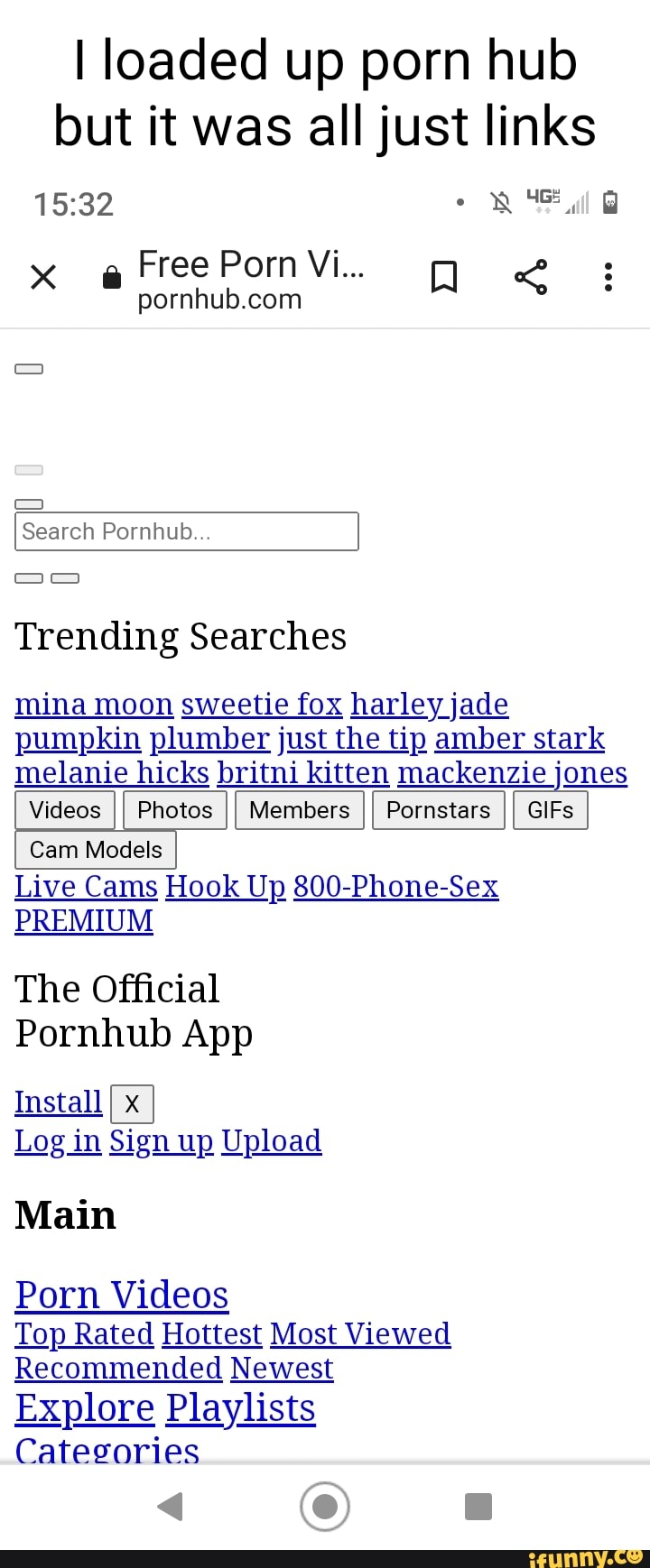Tap the Android recents square button
Image resolution: width=650 pixels, height=1568 pixels.
point(478,1506)
